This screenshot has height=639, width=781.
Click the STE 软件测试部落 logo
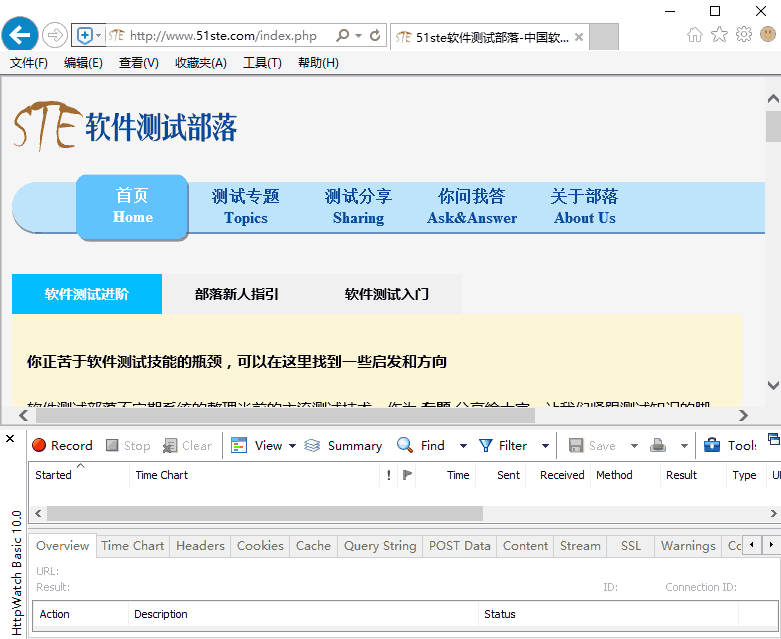(125, 126)
